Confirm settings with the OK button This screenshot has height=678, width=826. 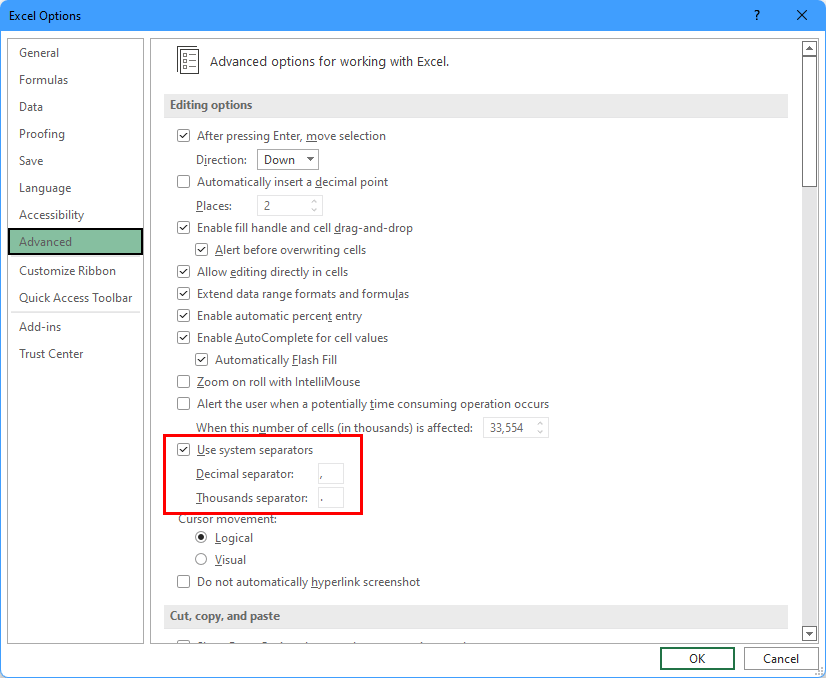click(x=697, y=659)
